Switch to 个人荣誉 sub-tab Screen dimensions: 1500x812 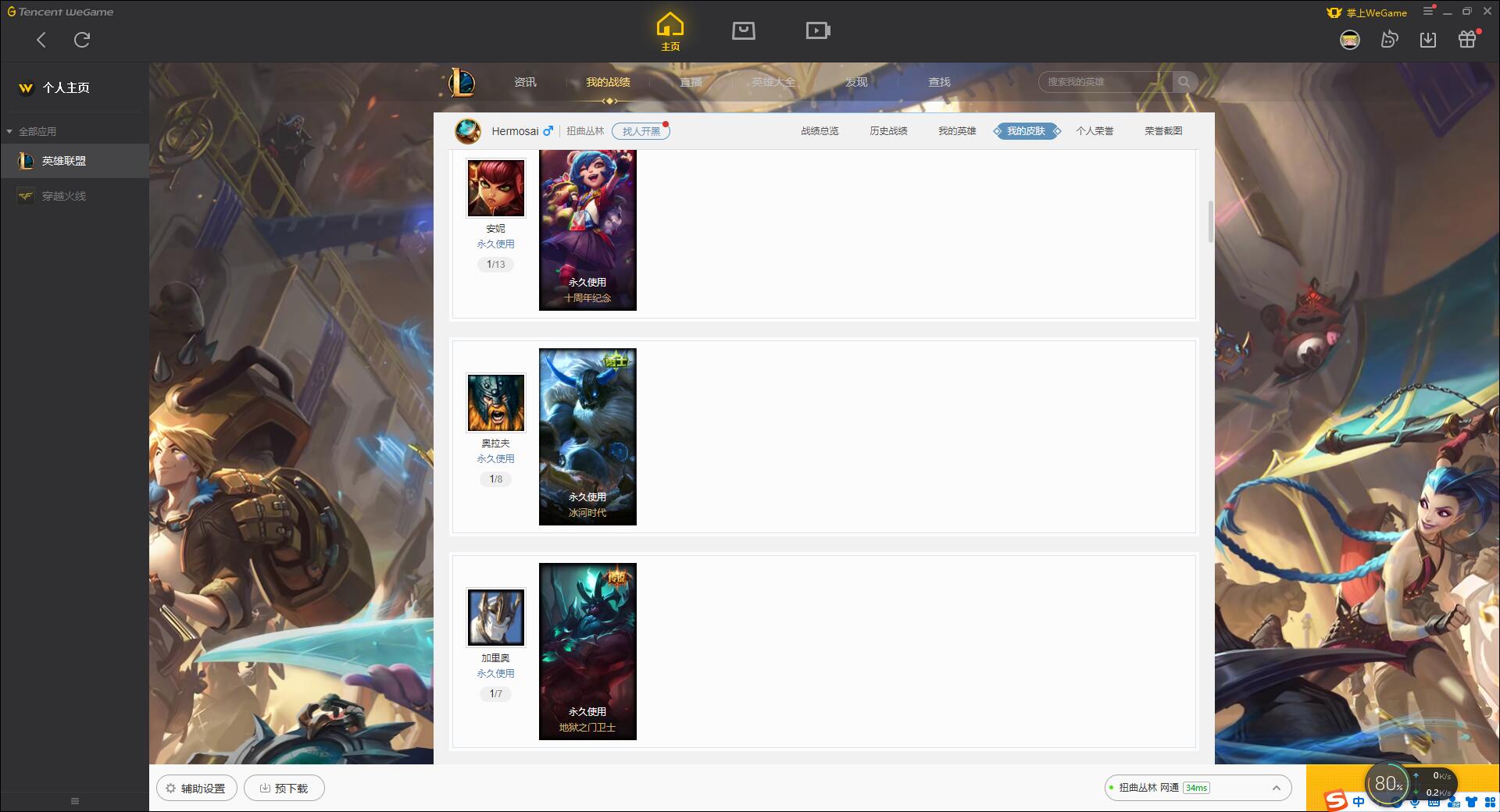(x=1095, y=131)
